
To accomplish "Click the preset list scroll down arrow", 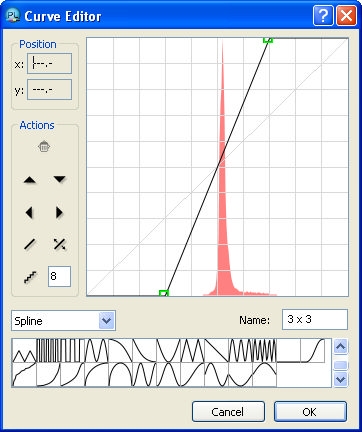I will pyautogui.click(x=341, y=379).
